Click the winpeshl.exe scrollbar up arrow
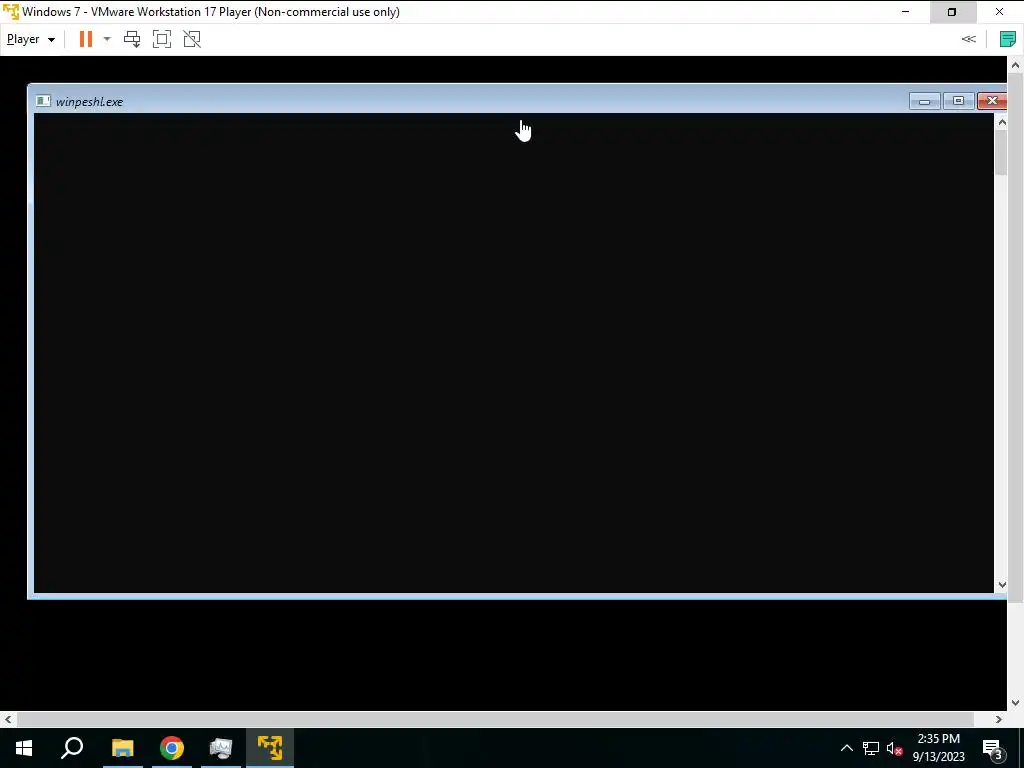The width and height of the screenshot is (1024, 768). pos(1001,122)
